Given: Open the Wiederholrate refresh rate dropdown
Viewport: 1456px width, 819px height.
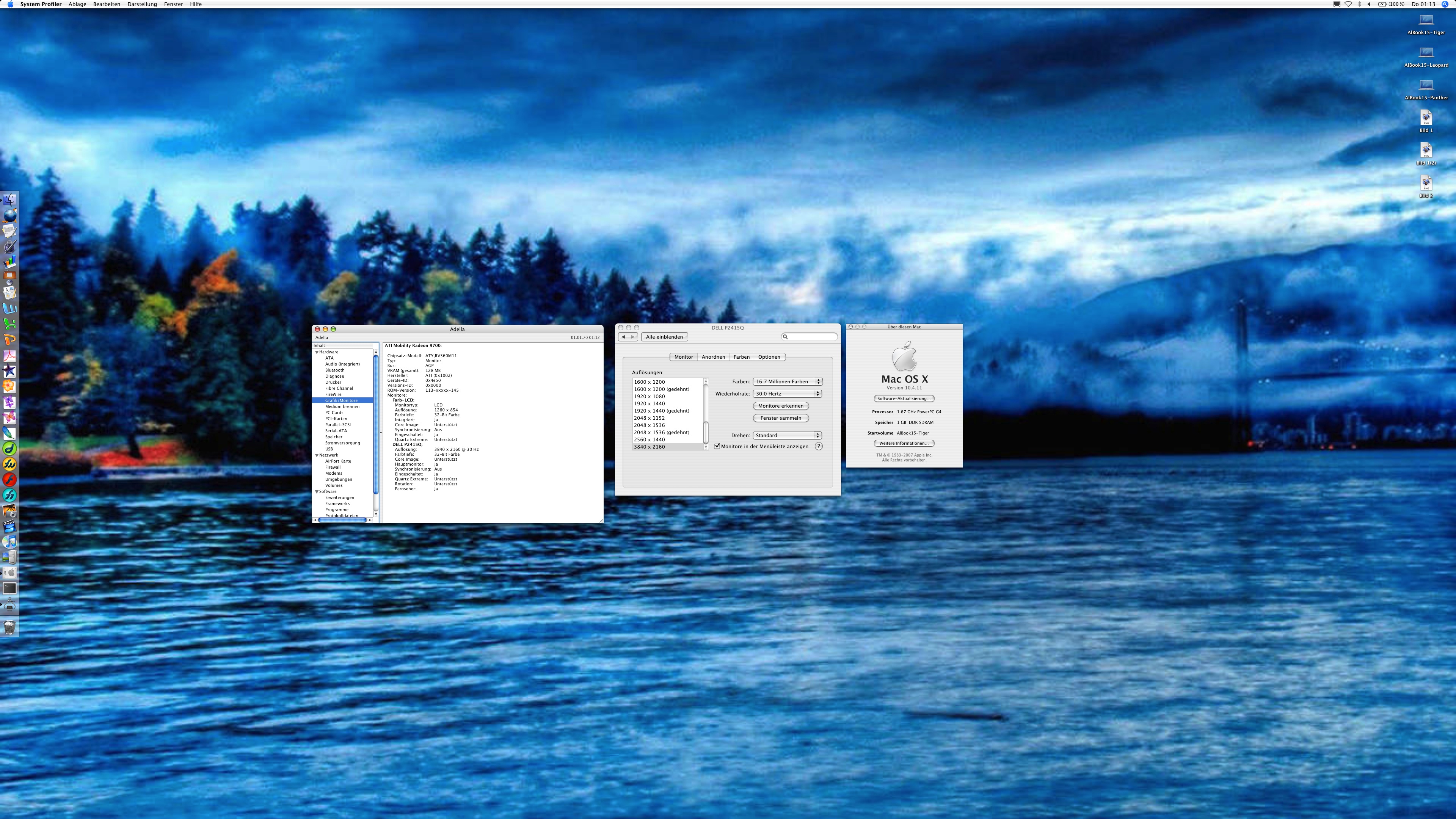Looking at the screenshot, I should [x=787, y=394].
